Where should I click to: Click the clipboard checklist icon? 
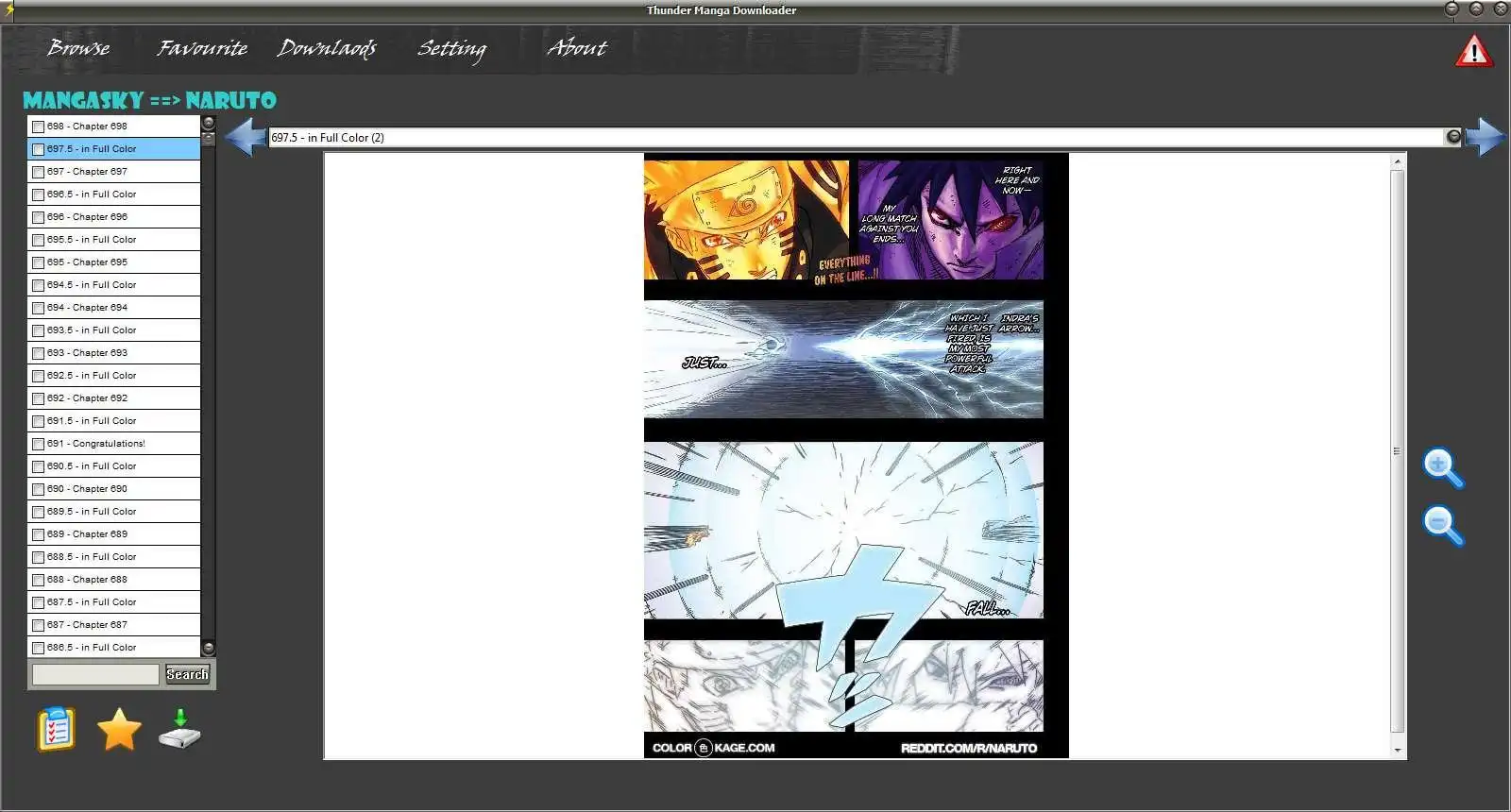tap(56, 729)
